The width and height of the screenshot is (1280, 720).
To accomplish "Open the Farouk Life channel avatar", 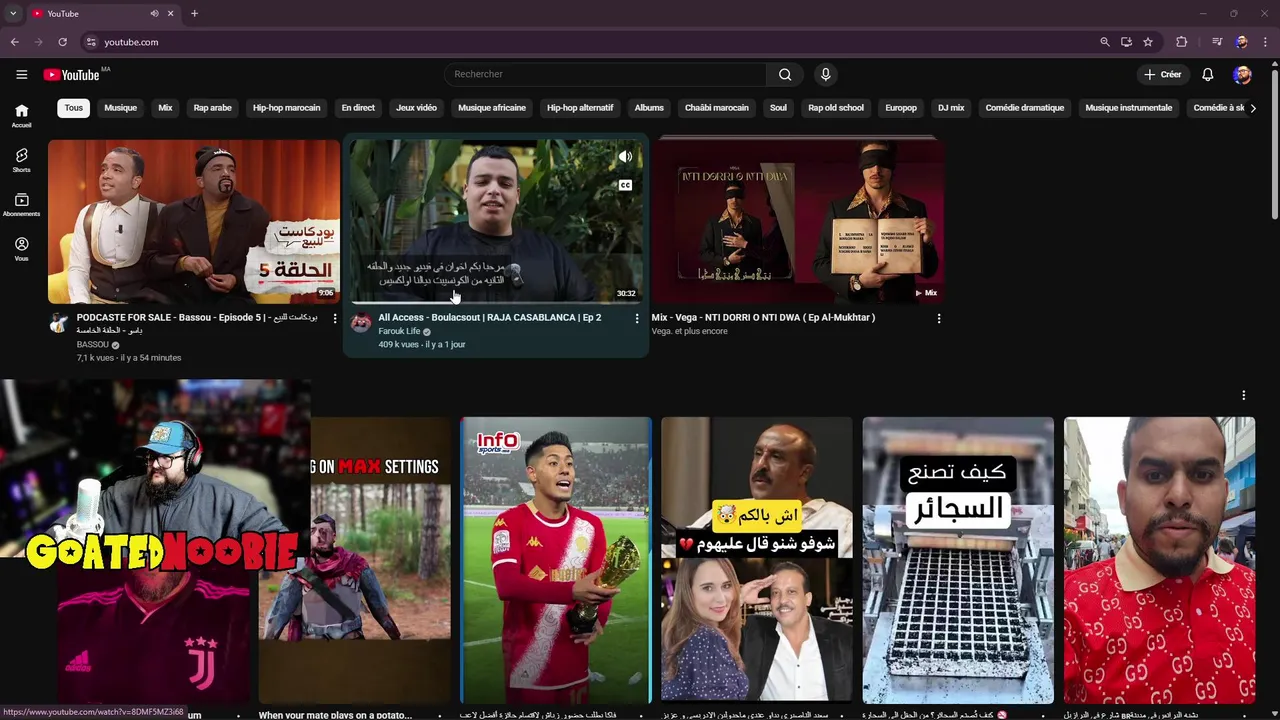I will [361, 323].
